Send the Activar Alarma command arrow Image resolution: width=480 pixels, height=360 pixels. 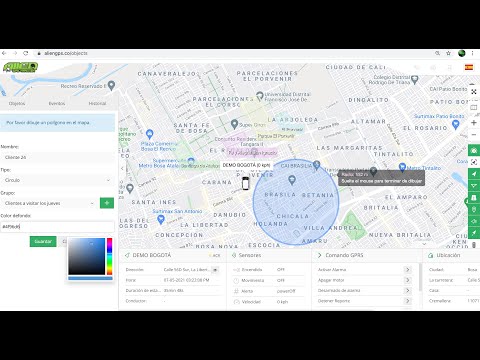(x=407, y=269)
